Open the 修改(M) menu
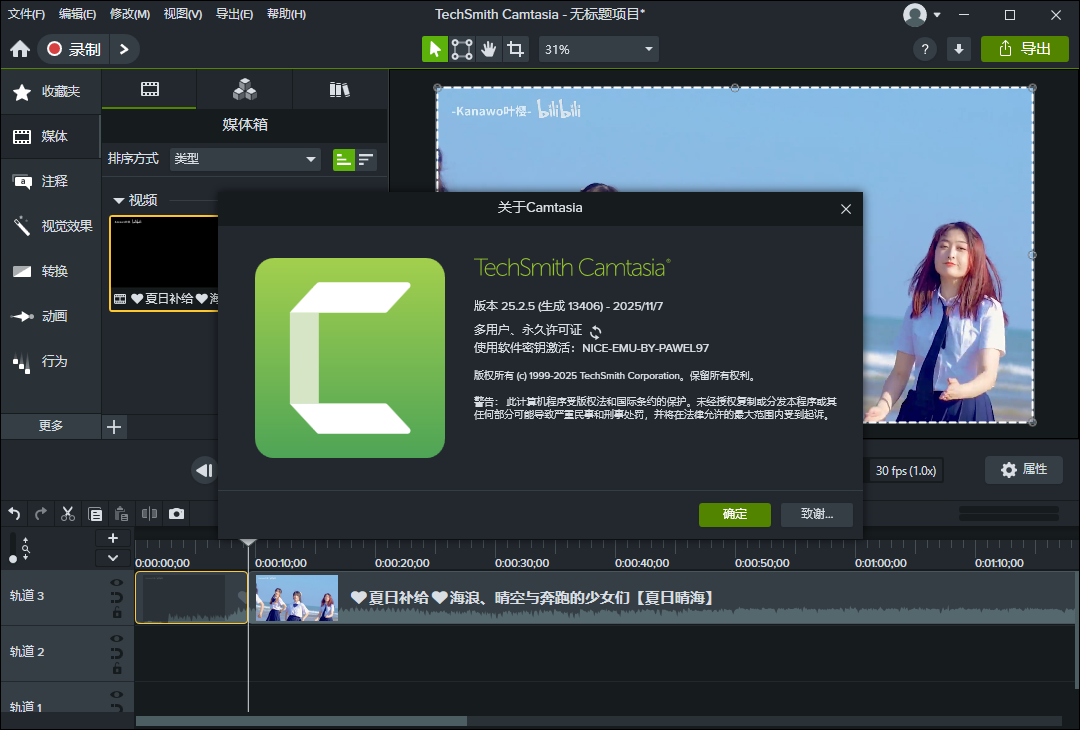 point(129,14)
